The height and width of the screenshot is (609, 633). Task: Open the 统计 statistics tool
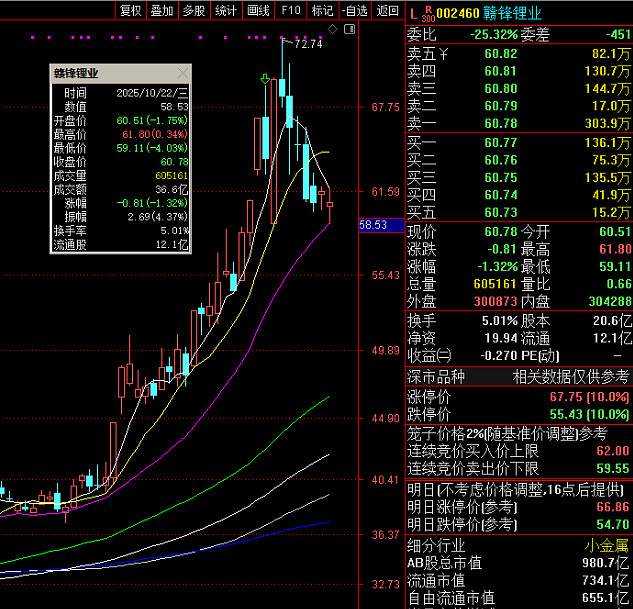click(226, 10)
